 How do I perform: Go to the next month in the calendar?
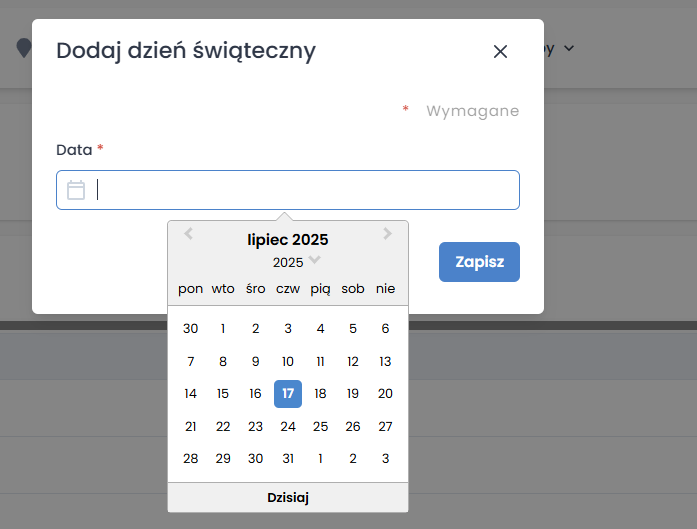[388, 235]
